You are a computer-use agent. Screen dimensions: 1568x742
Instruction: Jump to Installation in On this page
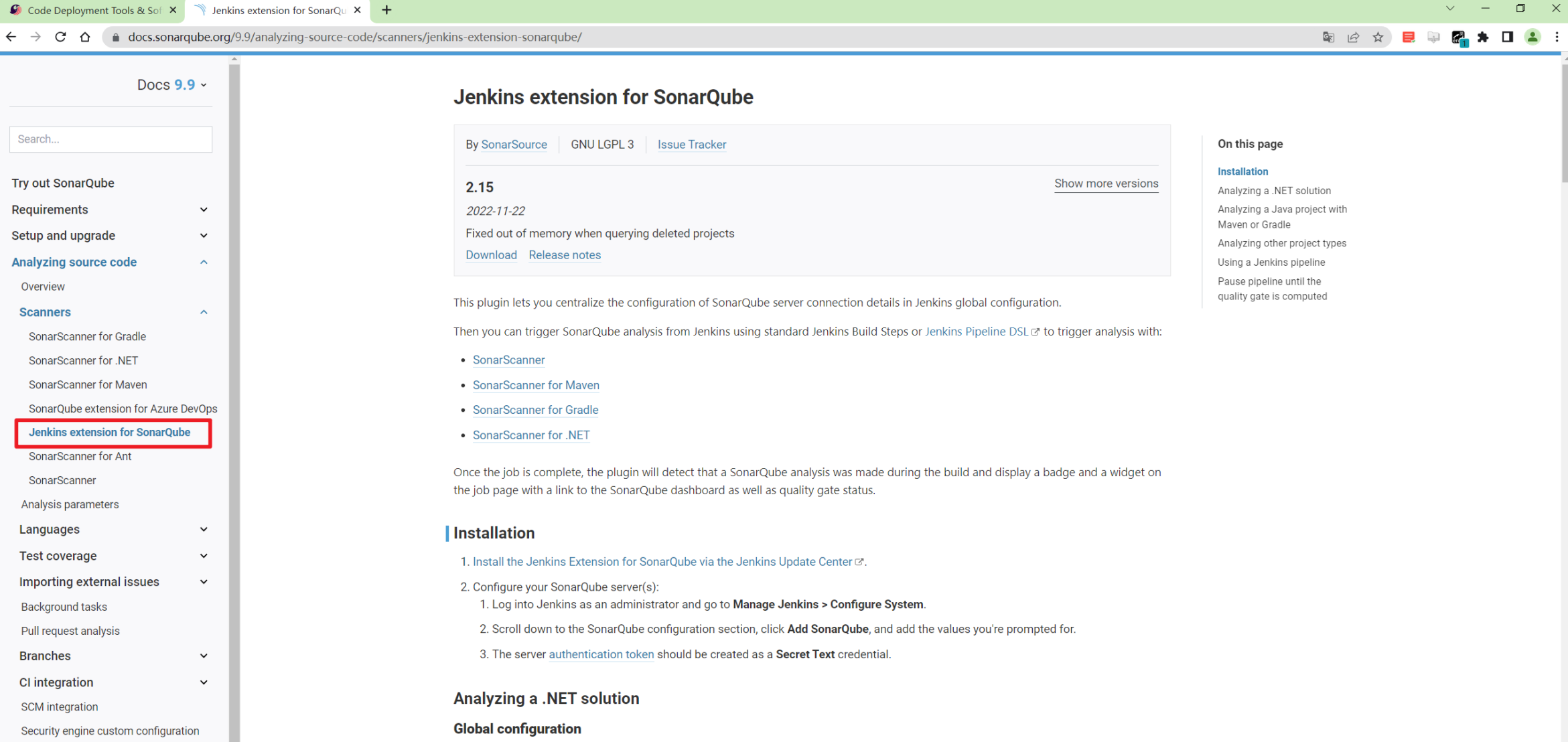1242,171
